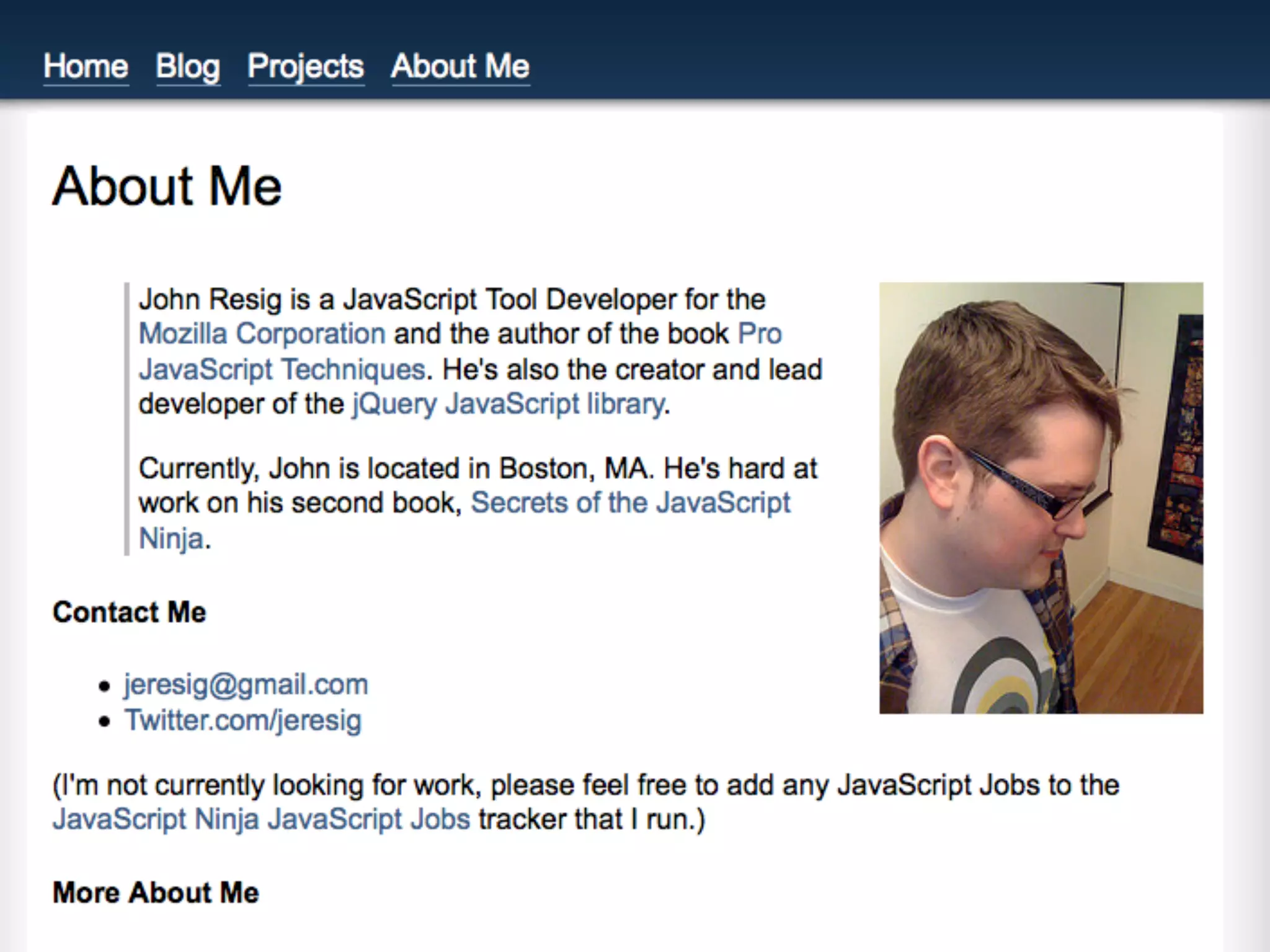
Task: Click the jeresig@gmail.com email link
Action: 246,684
